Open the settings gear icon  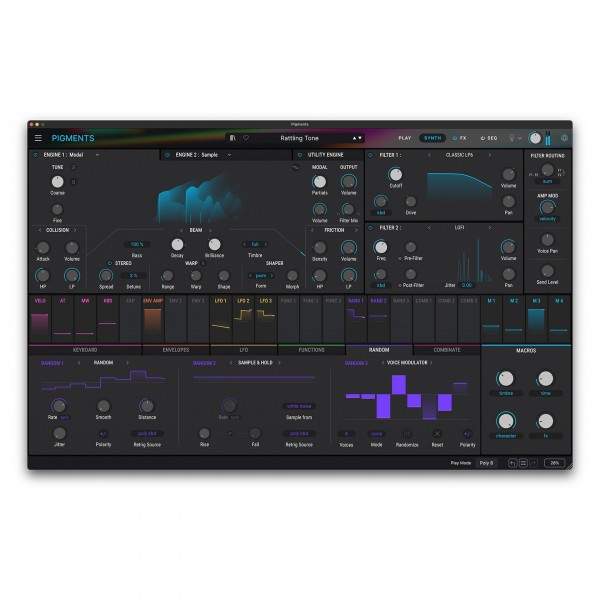(564, 138)
